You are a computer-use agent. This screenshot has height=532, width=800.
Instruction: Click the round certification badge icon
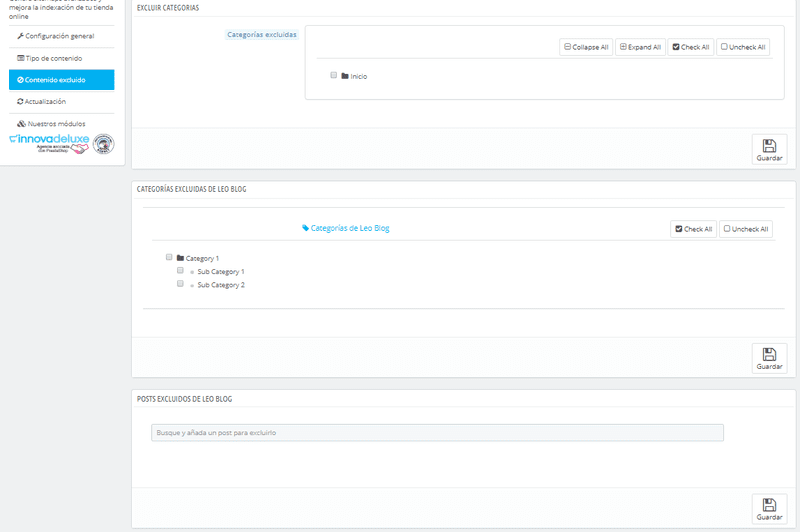pyautogui.click(x=104, y=144)
